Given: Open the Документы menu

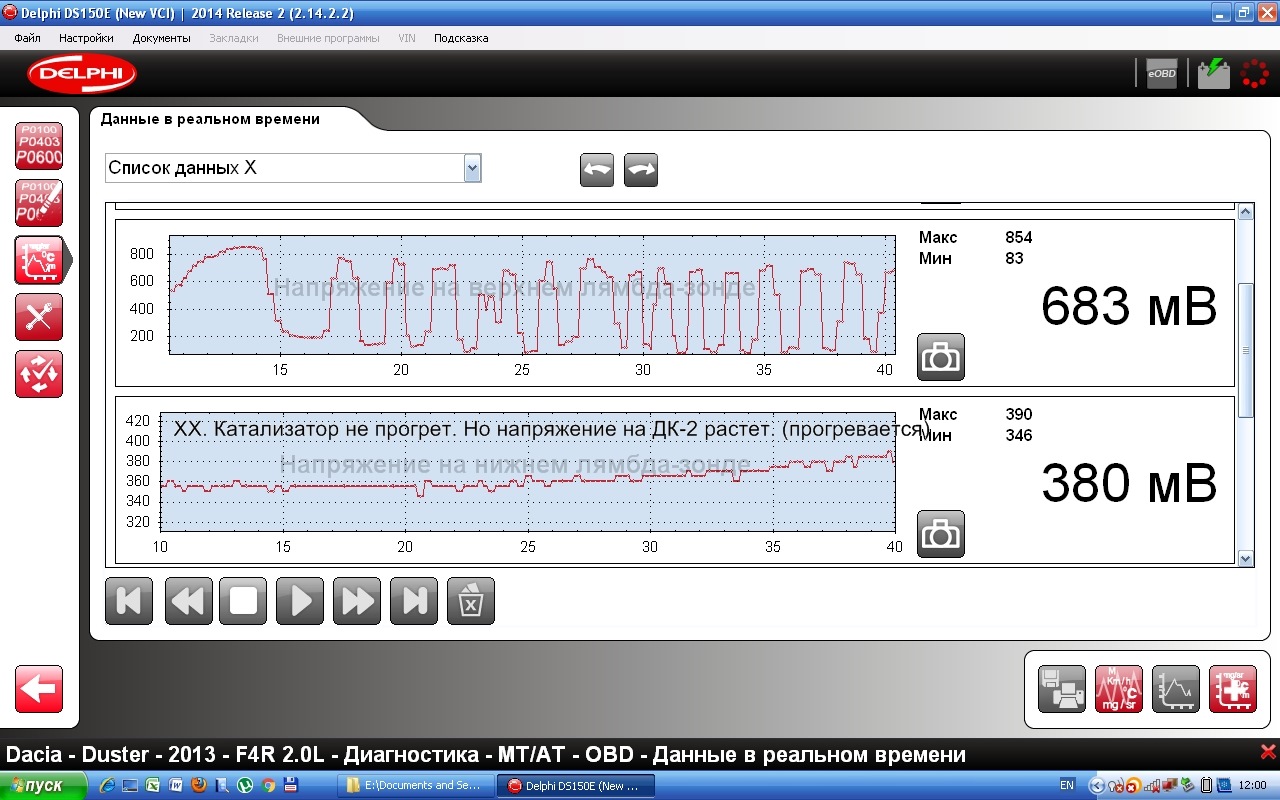Looking at the screenshot, I should (161, 38).
